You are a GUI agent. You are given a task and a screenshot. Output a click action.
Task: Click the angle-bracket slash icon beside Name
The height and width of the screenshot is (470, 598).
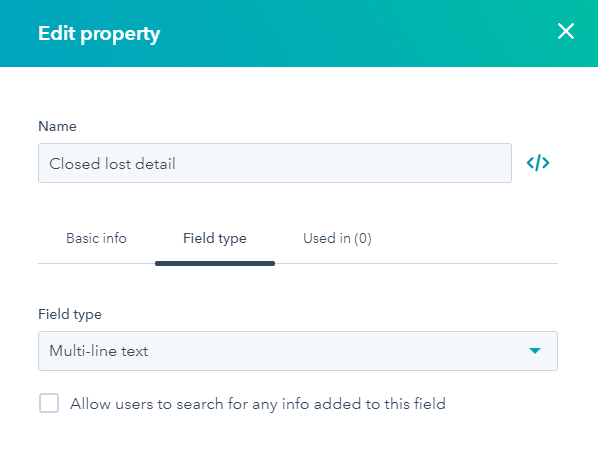pos(538,163)
